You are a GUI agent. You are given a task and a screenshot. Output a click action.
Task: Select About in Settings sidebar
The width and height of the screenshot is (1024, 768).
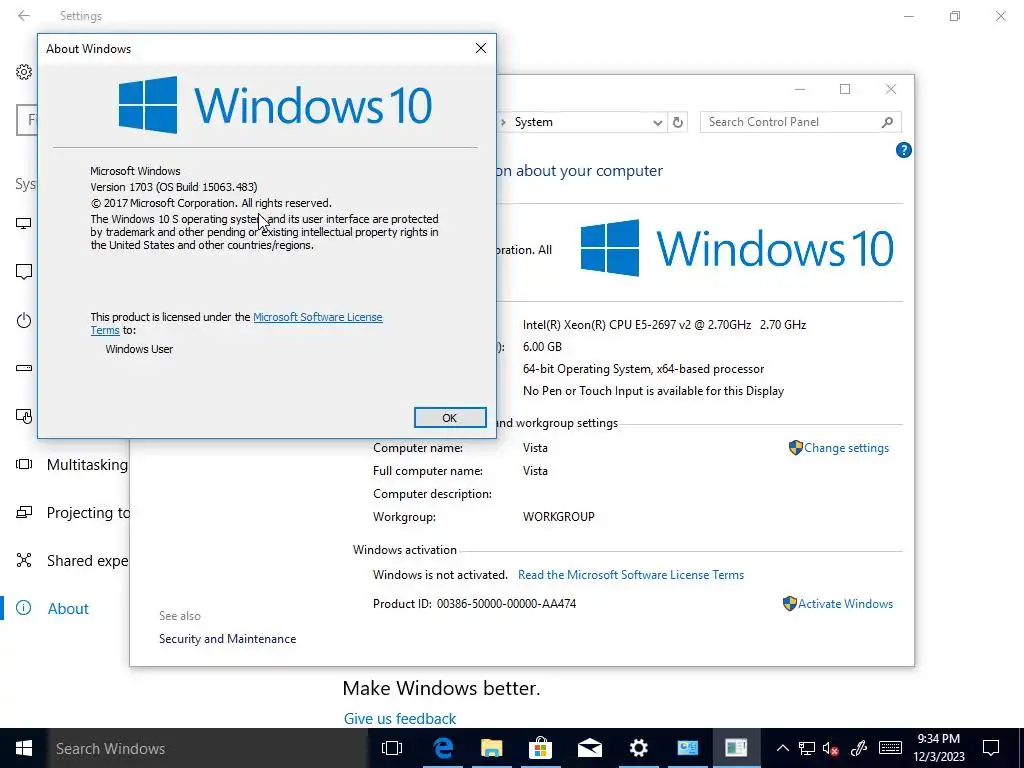click(68, 609)
